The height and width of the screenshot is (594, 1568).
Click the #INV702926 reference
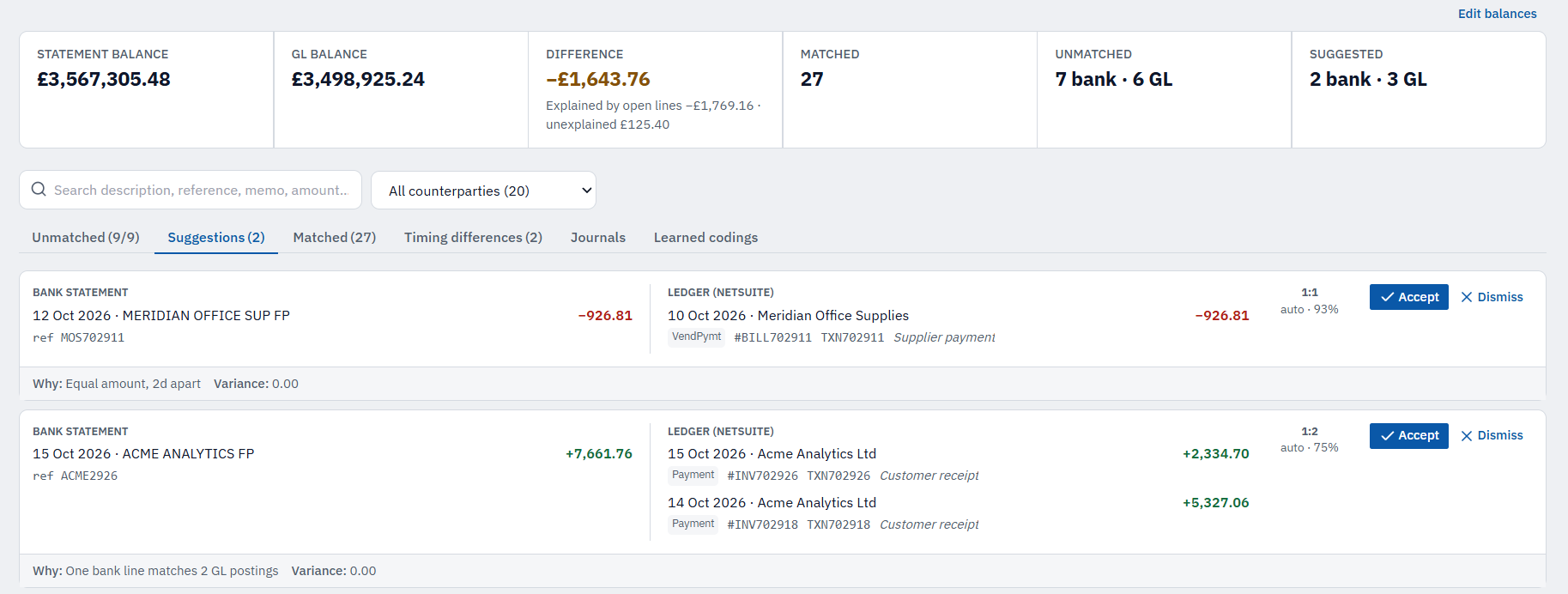point(762,476)
